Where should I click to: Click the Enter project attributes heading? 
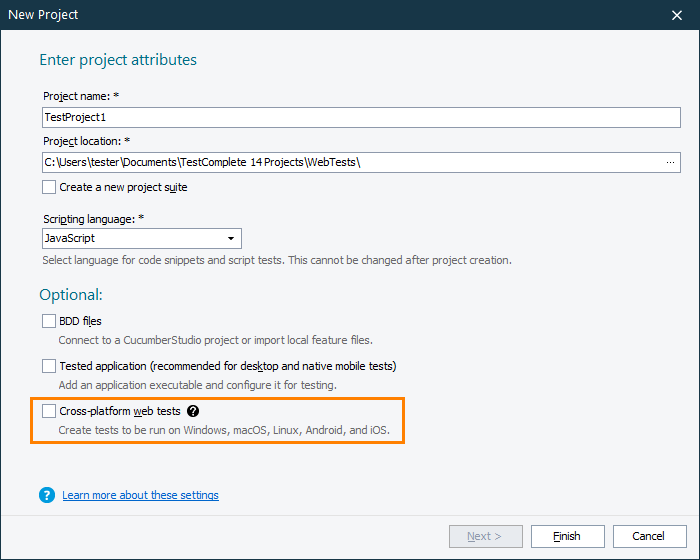pos(118,60)
